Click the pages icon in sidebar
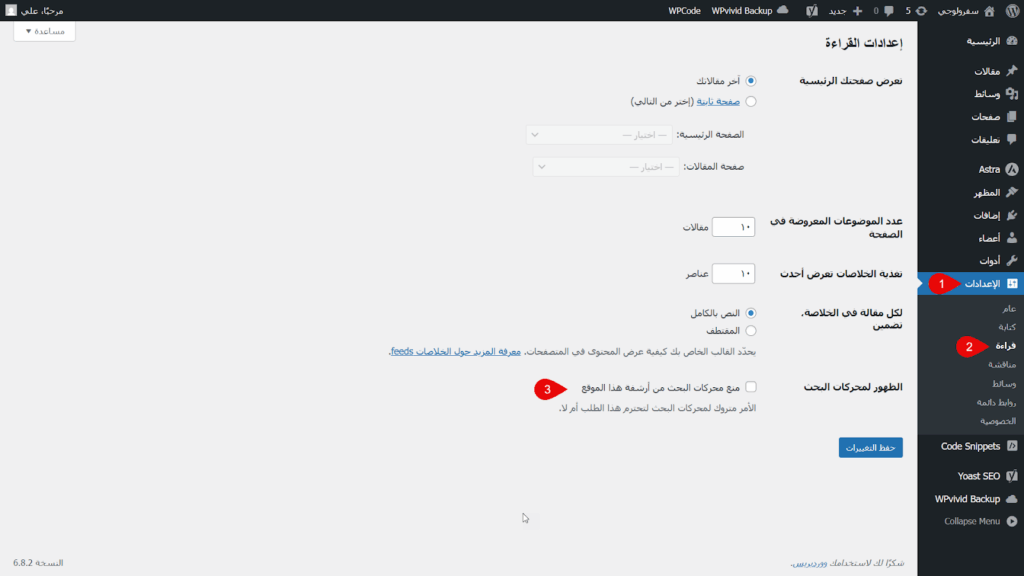The width and height of the screenshot is (1024, 576). 1012,116
